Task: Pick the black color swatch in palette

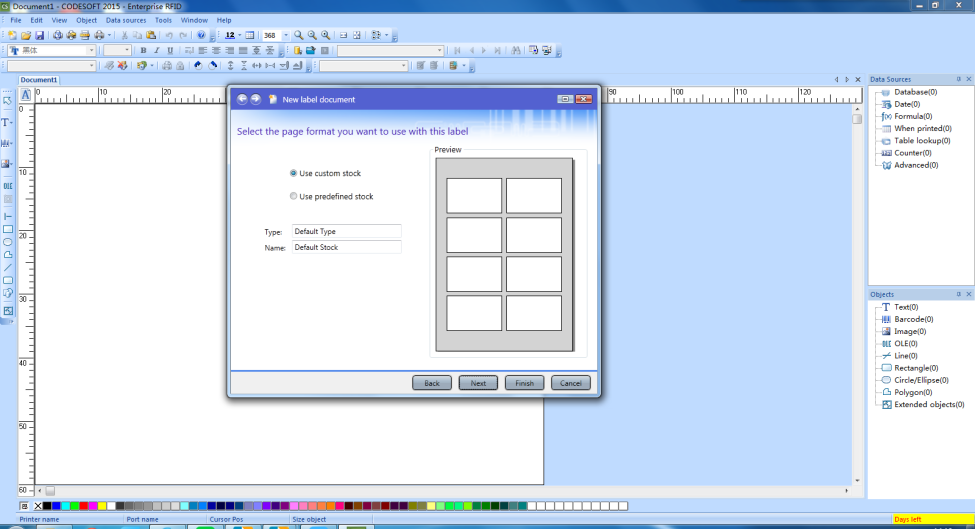Action: click(47, 506)
